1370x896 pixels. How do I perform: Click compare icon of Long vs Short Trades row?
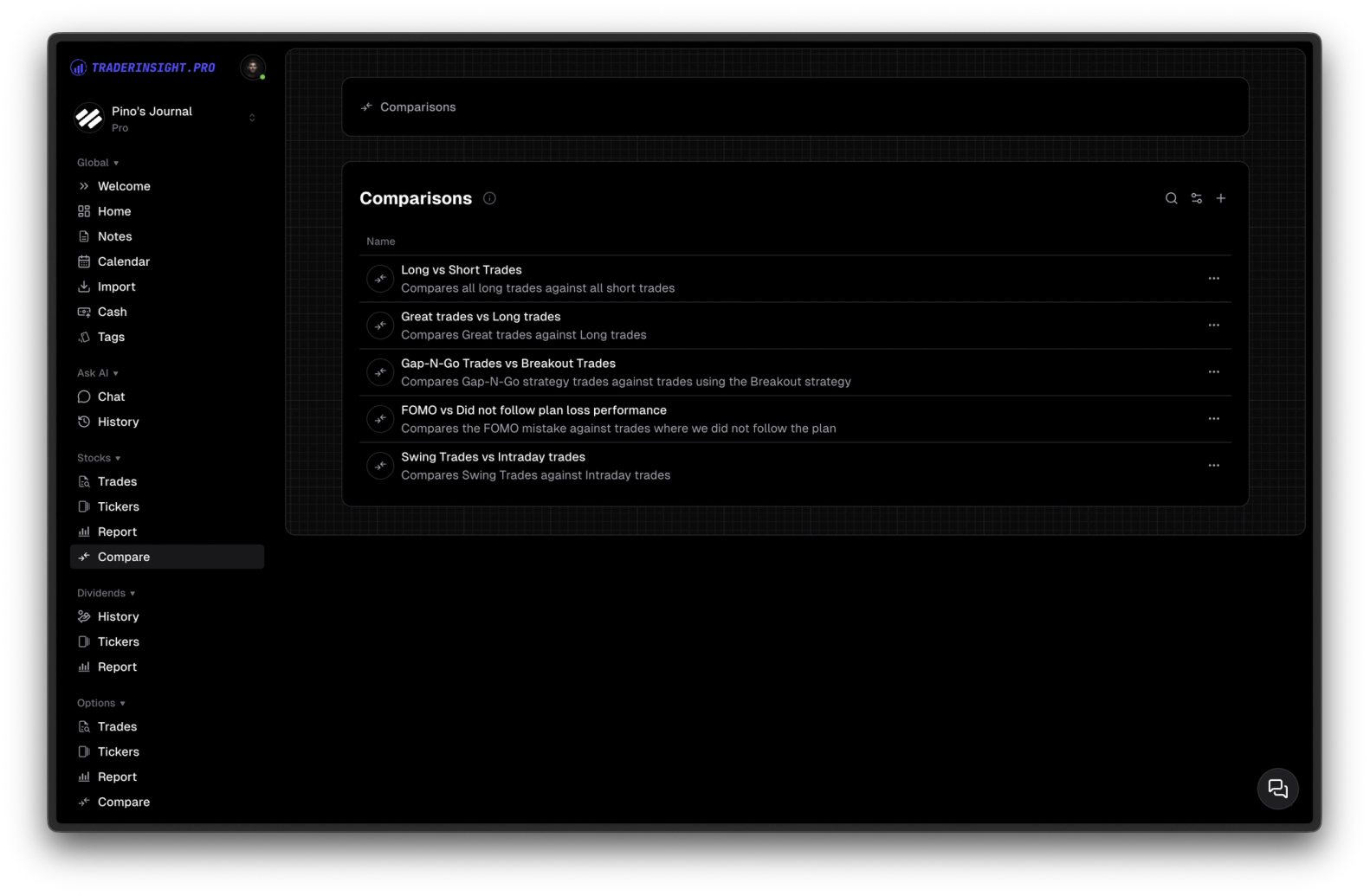(380, 279)
